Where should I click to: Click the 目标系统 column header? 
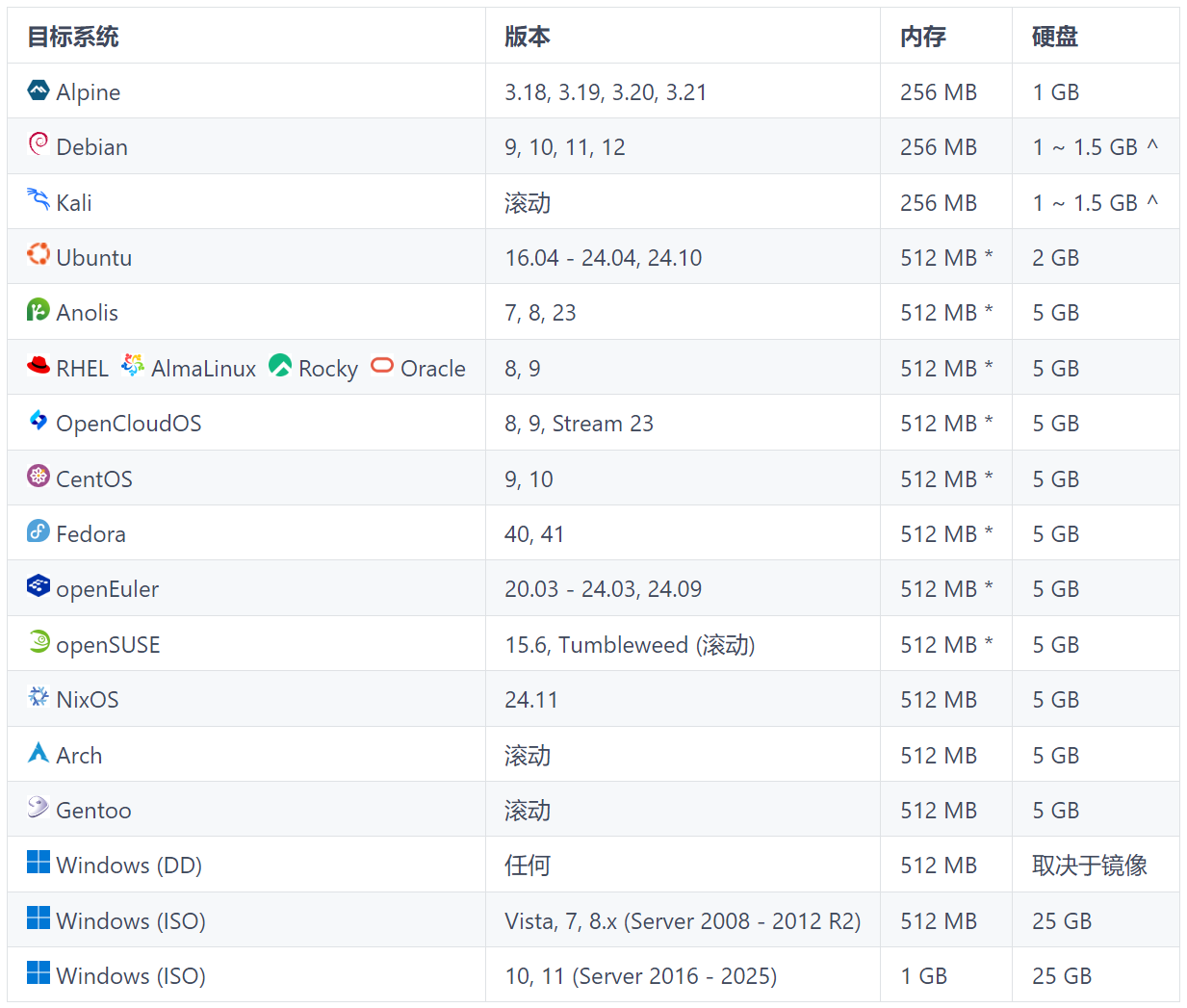[73, 37]
